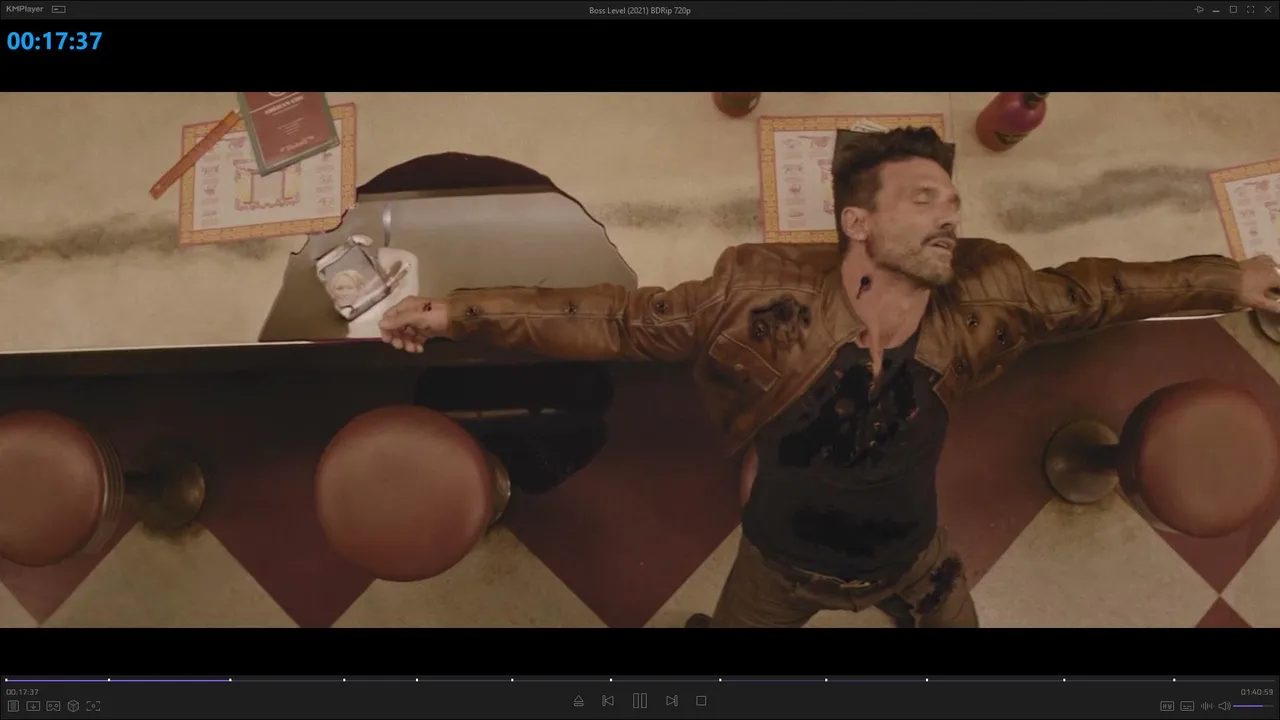
Task: Pause the video playback
Action: pyautogui.click(x=640, y=701)
